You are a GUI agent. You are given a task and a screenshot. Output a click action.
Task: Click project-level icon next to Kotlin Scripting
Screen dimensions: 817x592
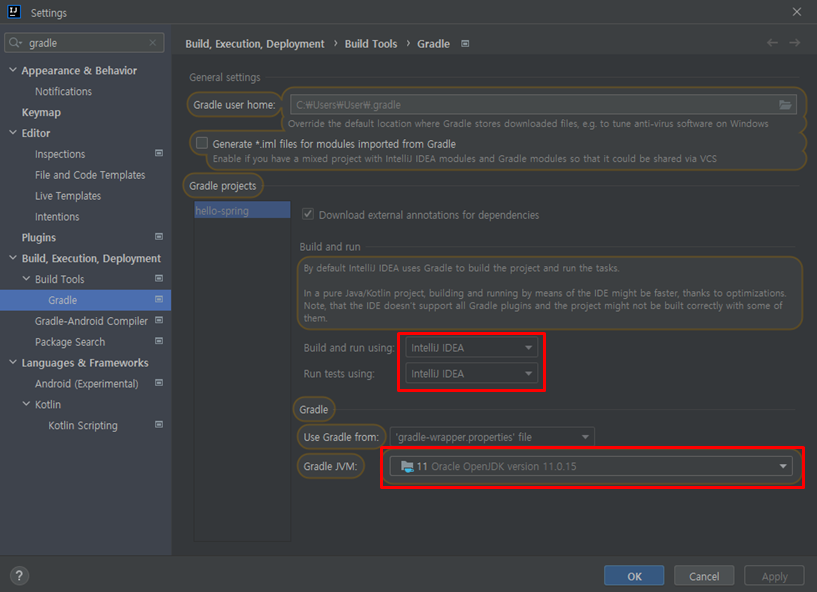tap(159, 424)
